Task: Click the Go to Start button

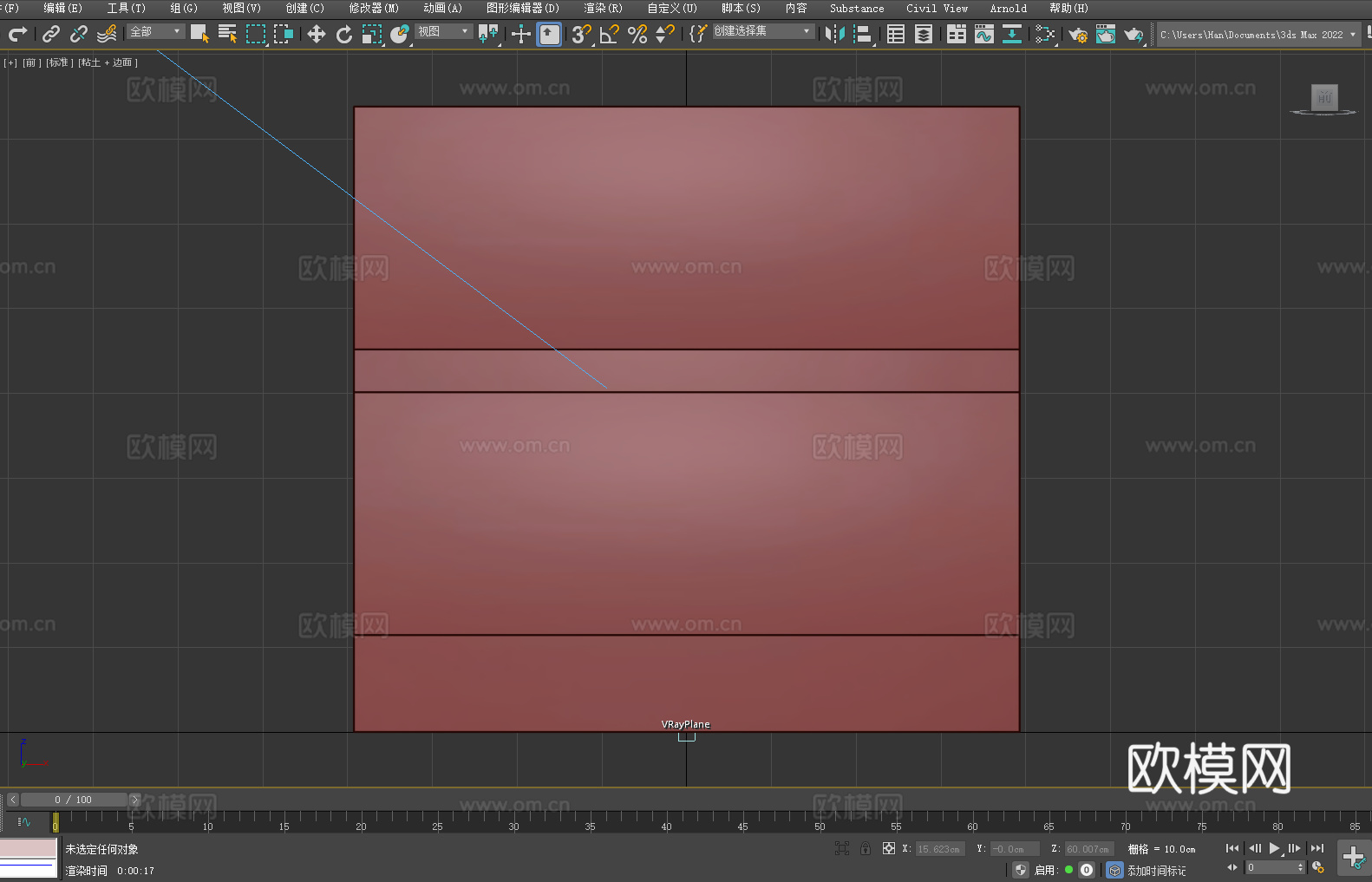Action: point(1232,848)
